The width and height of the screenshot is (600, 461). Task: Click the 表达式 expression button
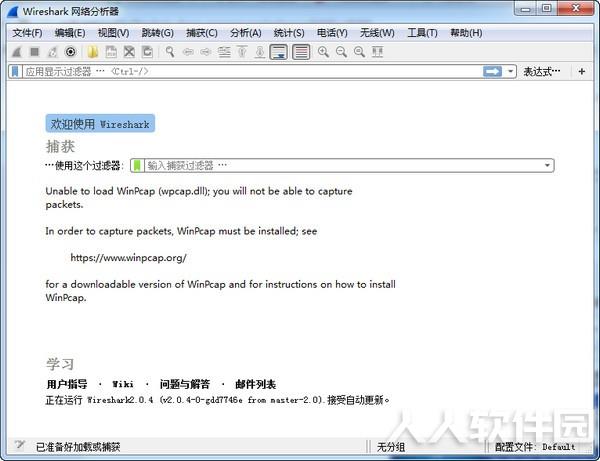pyautogui.click(x=541, y=72)
